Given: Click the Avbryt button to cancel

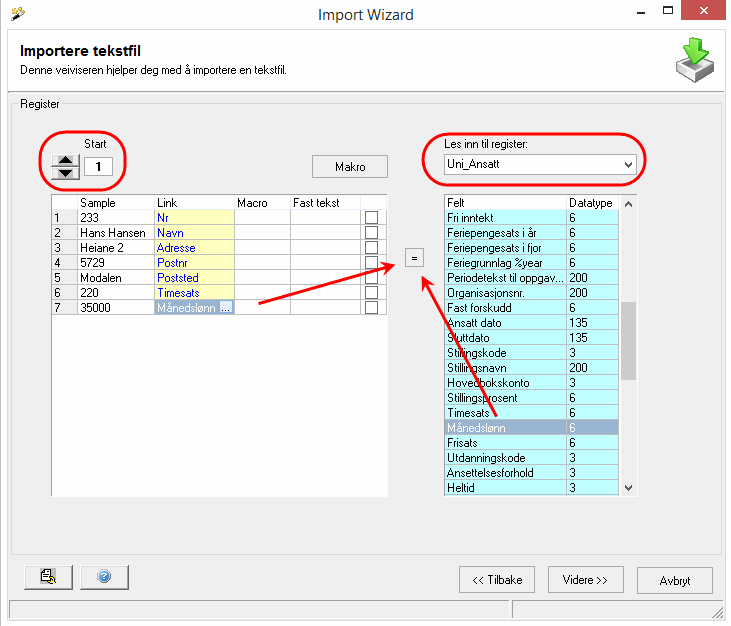Looking at the screenshot, I should pyautogui.click(x=674, y=580).
